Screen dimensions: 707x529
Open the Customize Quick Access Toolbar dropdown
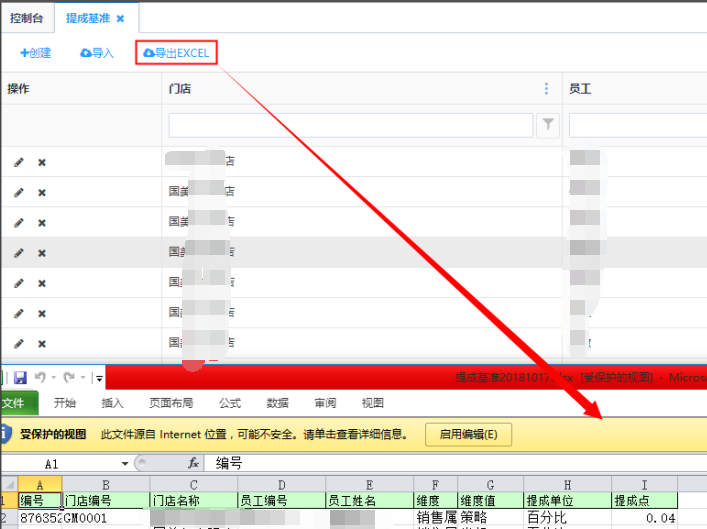100,379
